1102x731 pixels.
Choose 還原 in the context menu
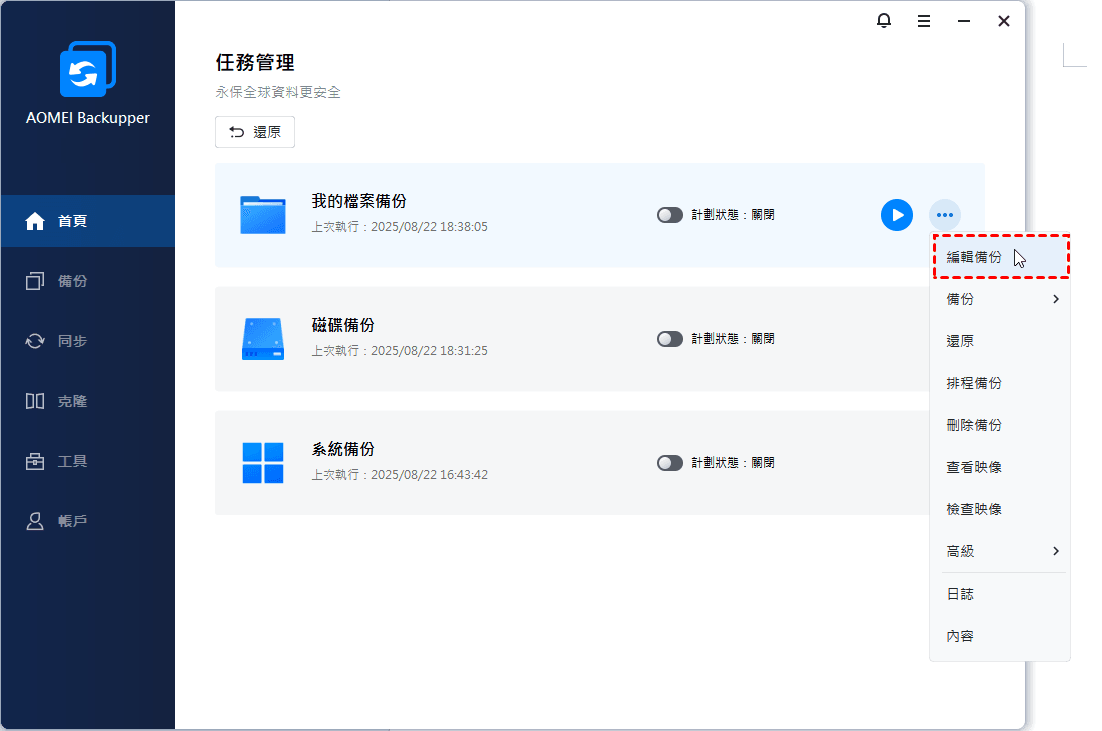coord(999,341)
